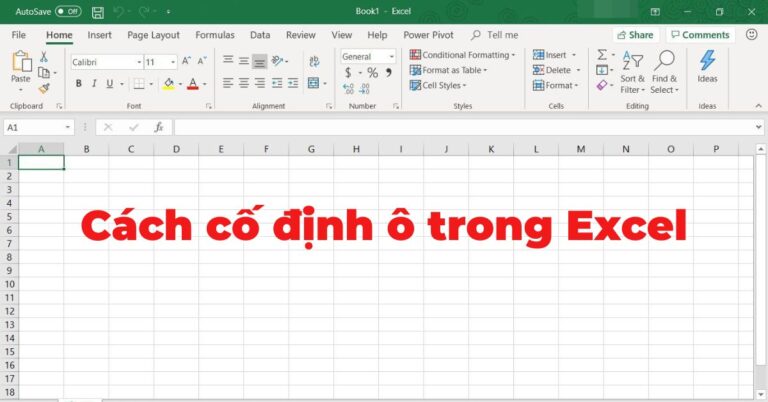The height and width of the screenshot is (402, 768).
Task: Click the Name Box showing A1
Action: (33, 127)
